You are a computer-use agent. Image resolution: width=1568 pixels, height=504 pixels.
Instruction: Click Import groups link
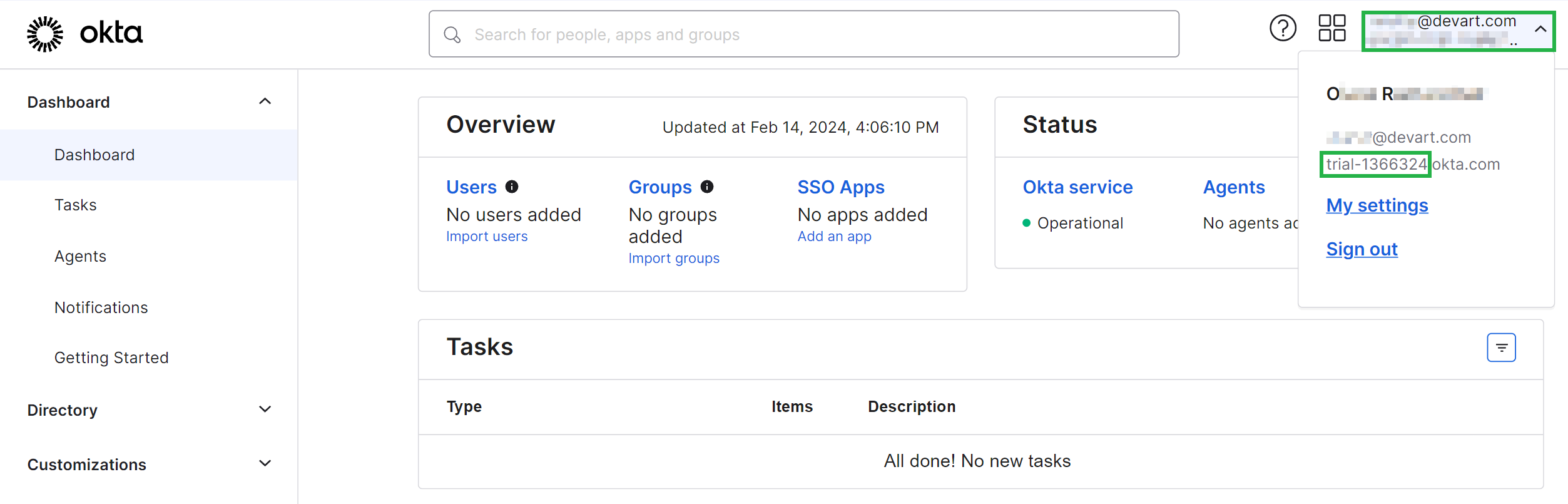click(x=674, y=259)
